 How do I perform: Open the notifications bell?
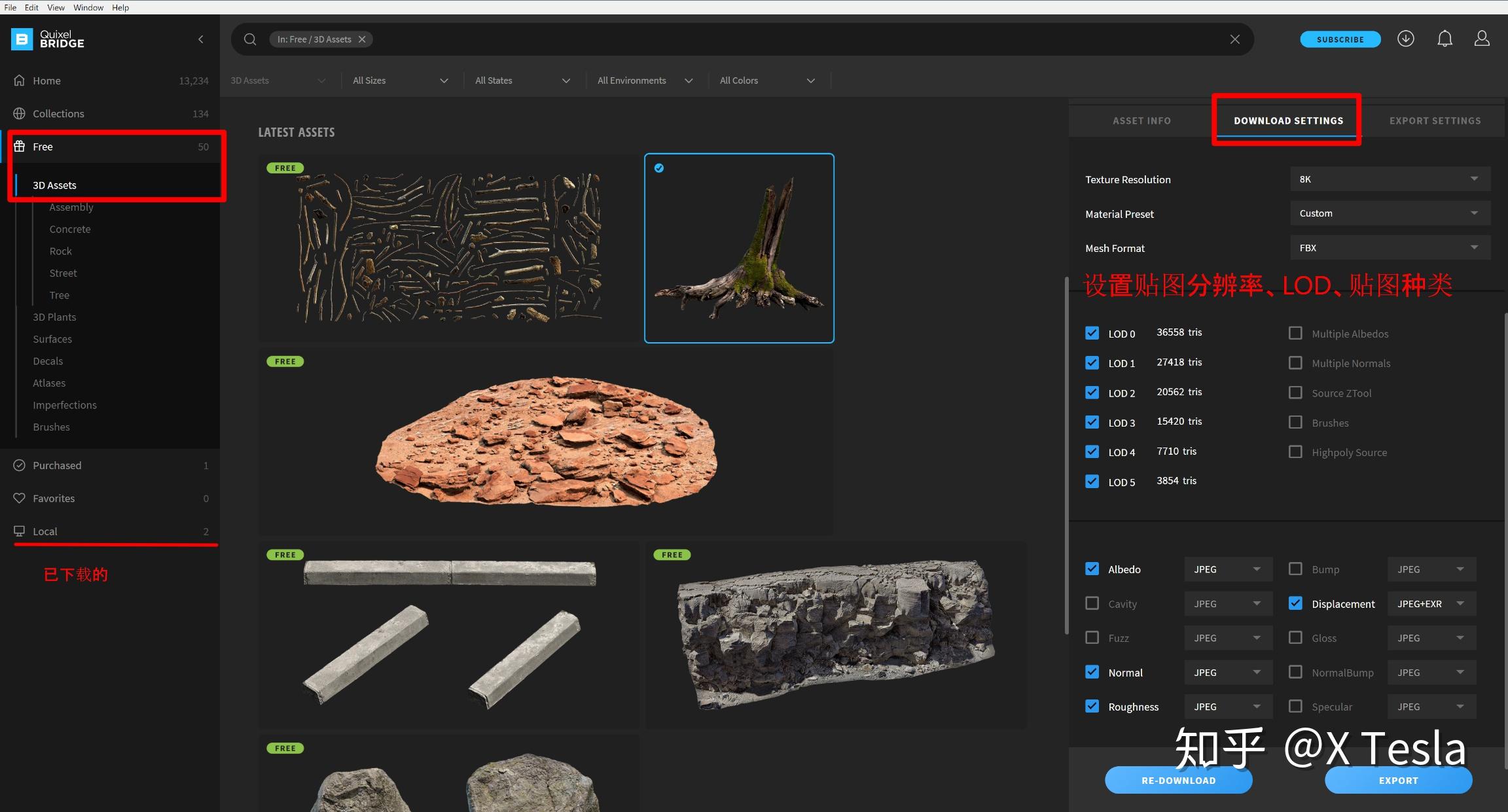point(1445,39)
